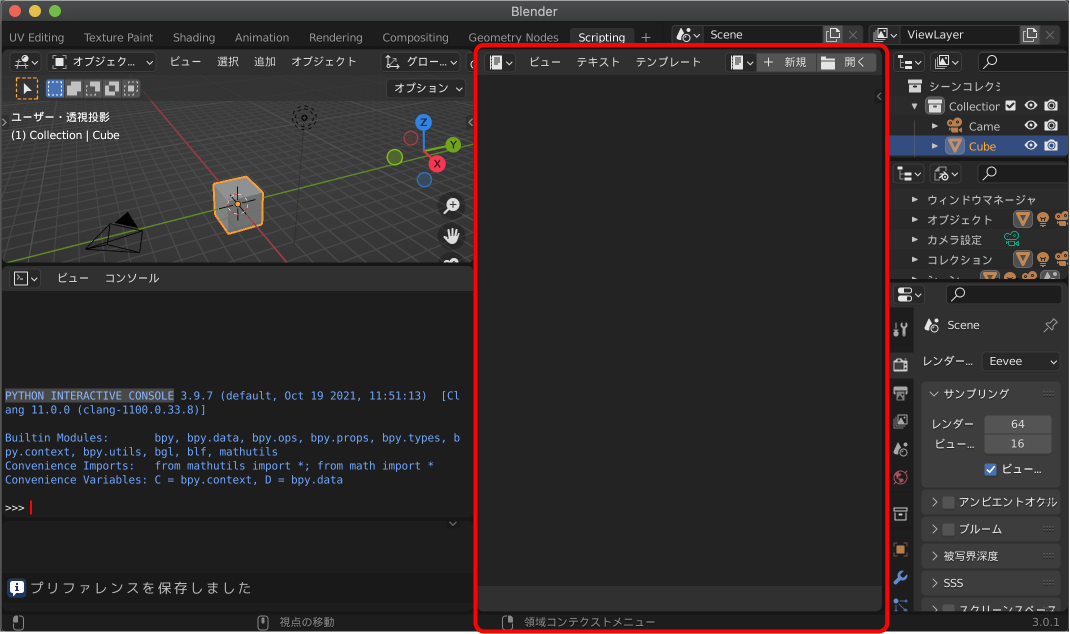This screenshot has width=1070, height=634.
Task: Disable the ビュー denoising checkbox under Sampling
Action: coord(992,471)
